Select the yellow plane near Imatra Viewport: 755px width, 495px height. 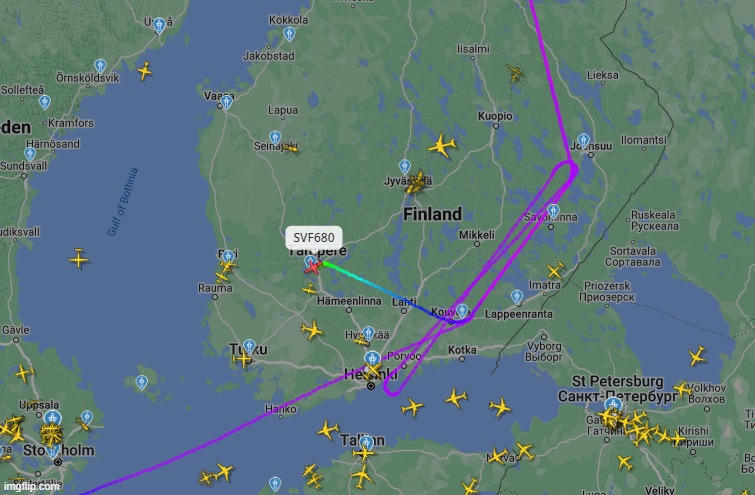click(555, 271)
